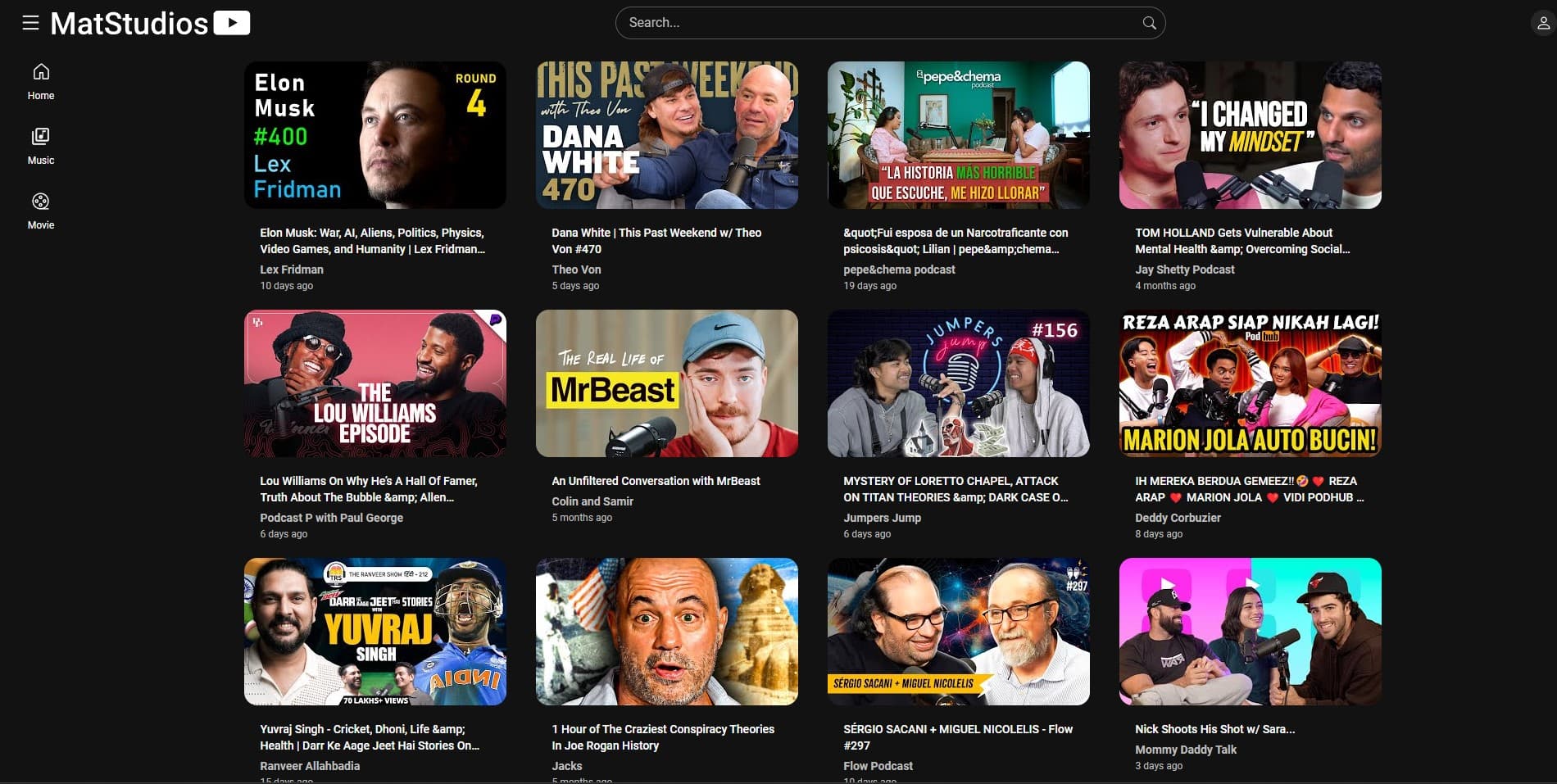Click "5 months ago" under Colin and Samir
Viewport: 1557px width, 784px height.
pos(582,518)
